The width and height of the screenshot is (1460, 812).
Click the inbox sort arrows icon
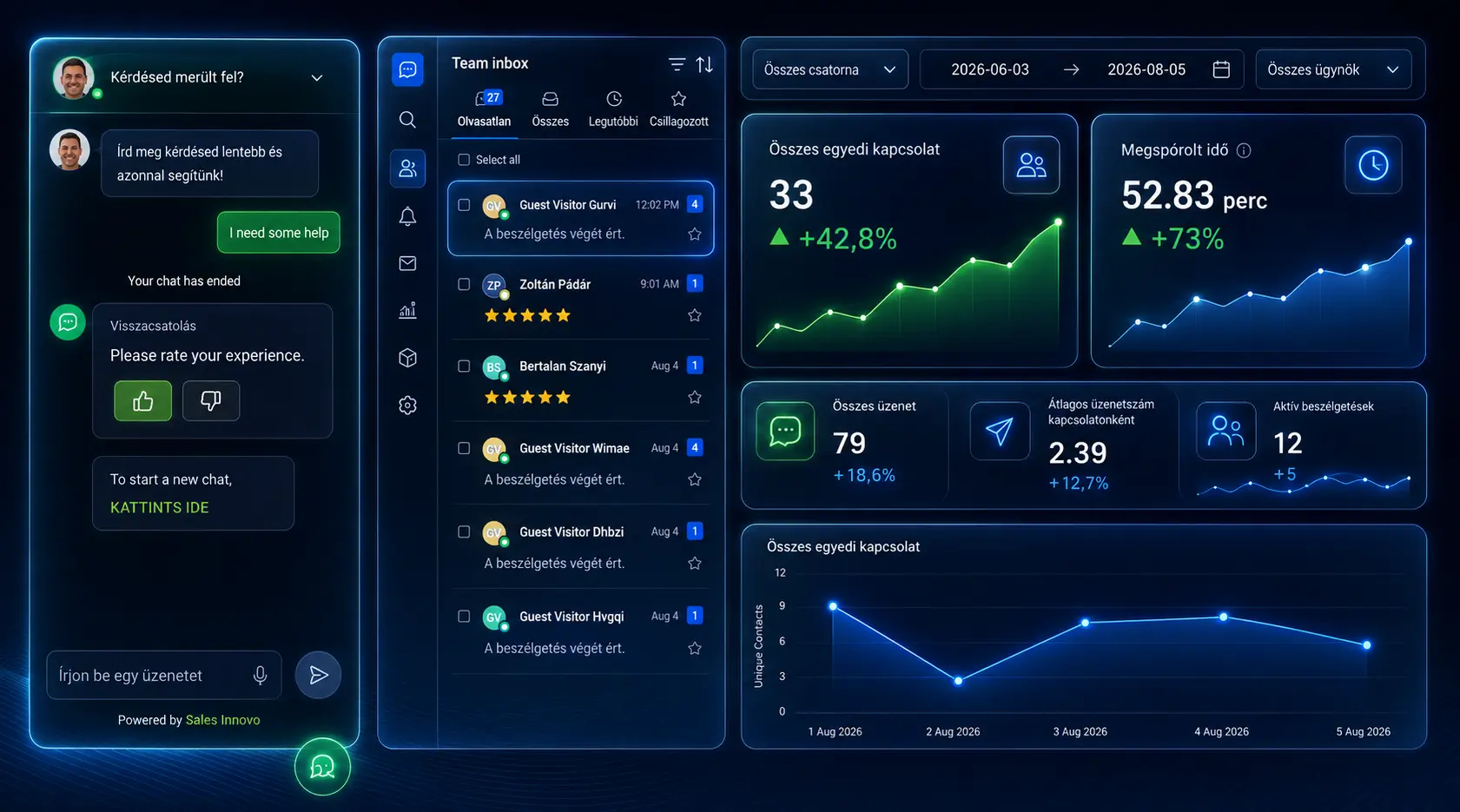704,64
